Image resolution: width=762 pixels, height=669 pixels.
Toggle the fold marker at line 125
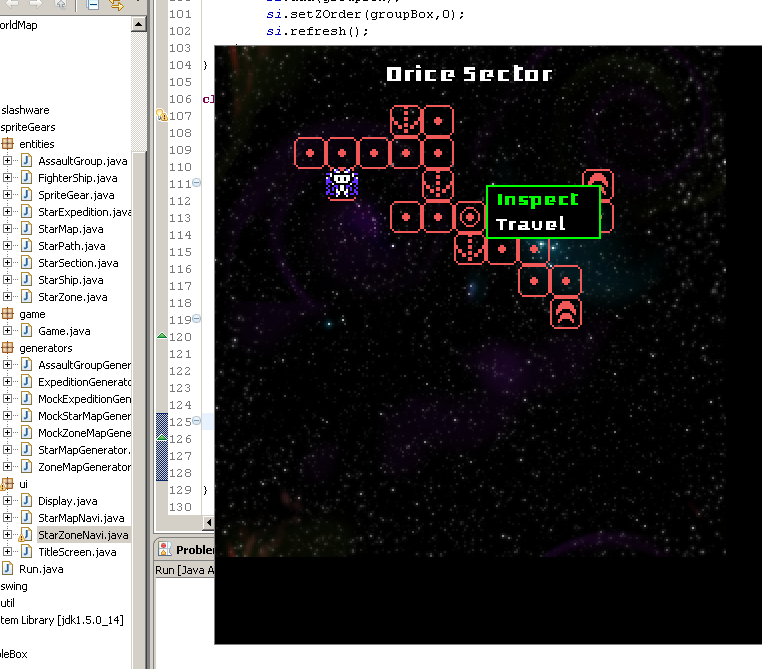pos(196,422)
